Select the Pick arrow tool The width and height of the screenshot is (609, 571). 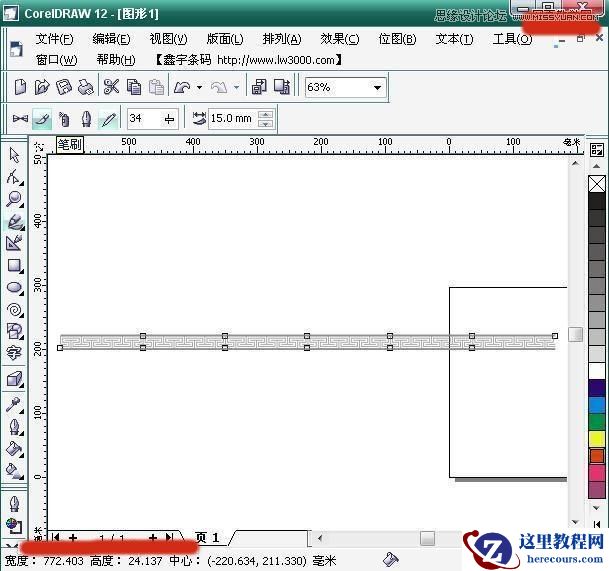14,155
